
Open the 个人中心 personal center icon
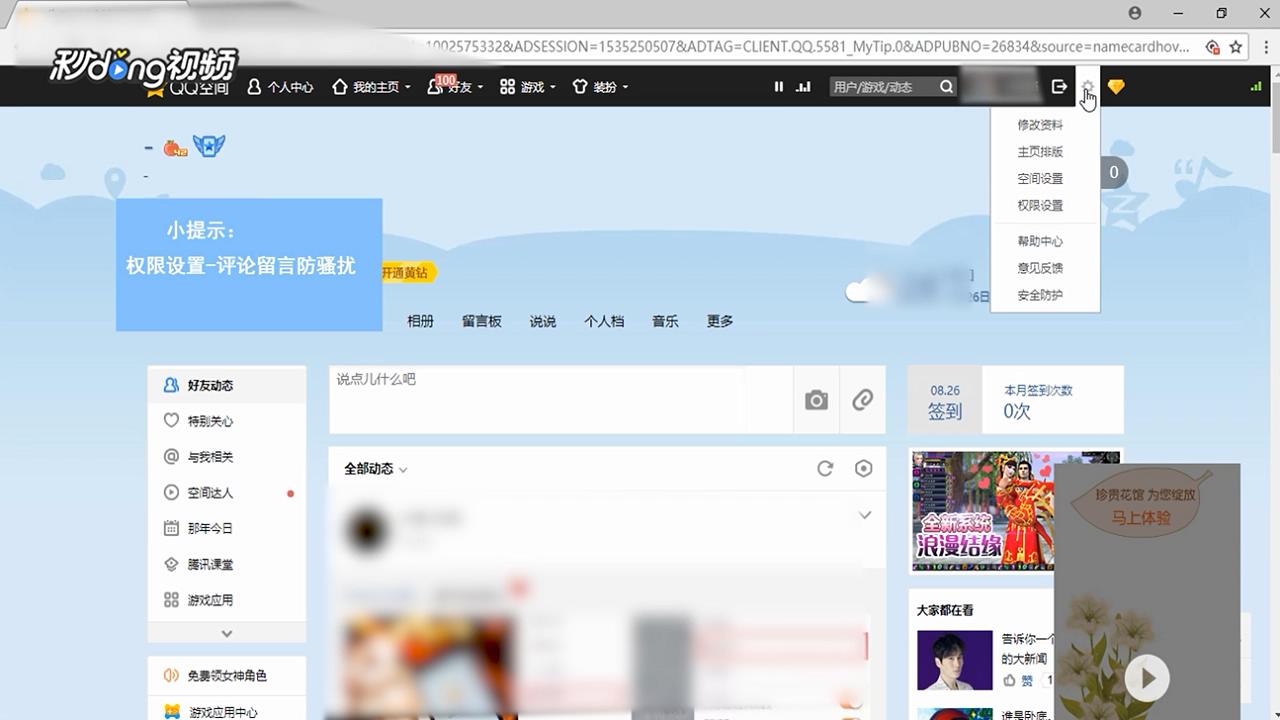tap(255, 87)
